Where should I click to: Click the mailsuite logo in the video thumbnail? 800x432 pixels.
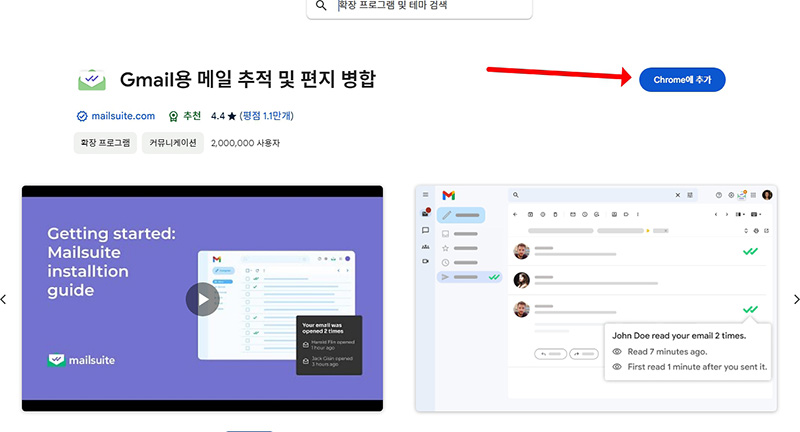pyautogui.click(x=81, y=360)
